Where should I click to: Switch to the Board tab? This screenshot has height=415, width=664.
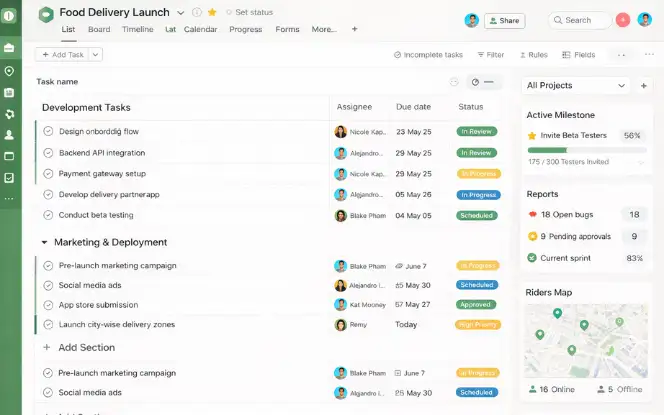click(99, 29)
